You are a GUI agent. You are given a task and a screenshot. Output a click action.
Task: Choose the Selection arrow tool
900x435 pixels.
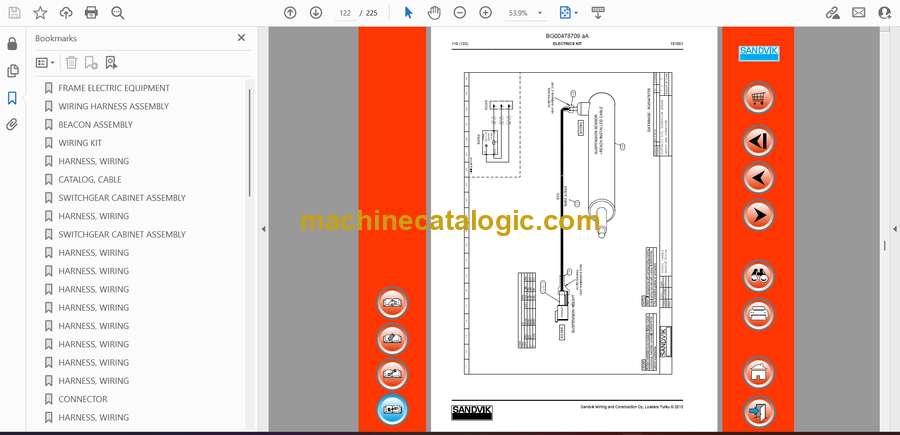(x=408, y=13)
